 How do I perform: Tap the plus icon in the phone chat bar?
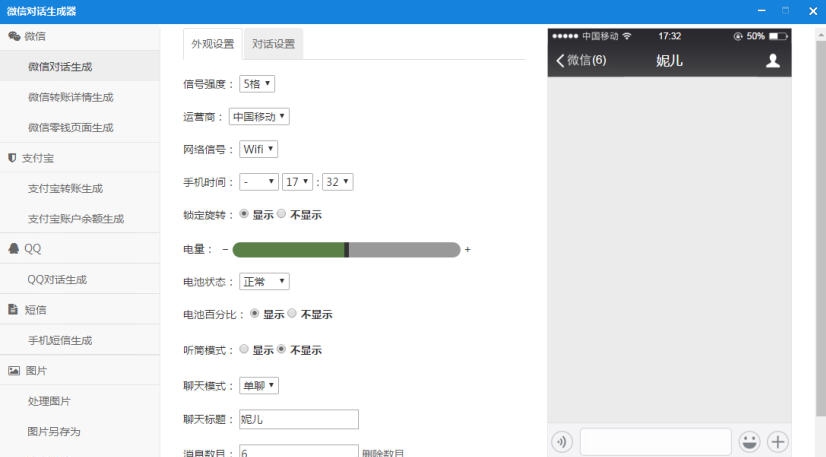pyautogui.click(x=778, y=441)
